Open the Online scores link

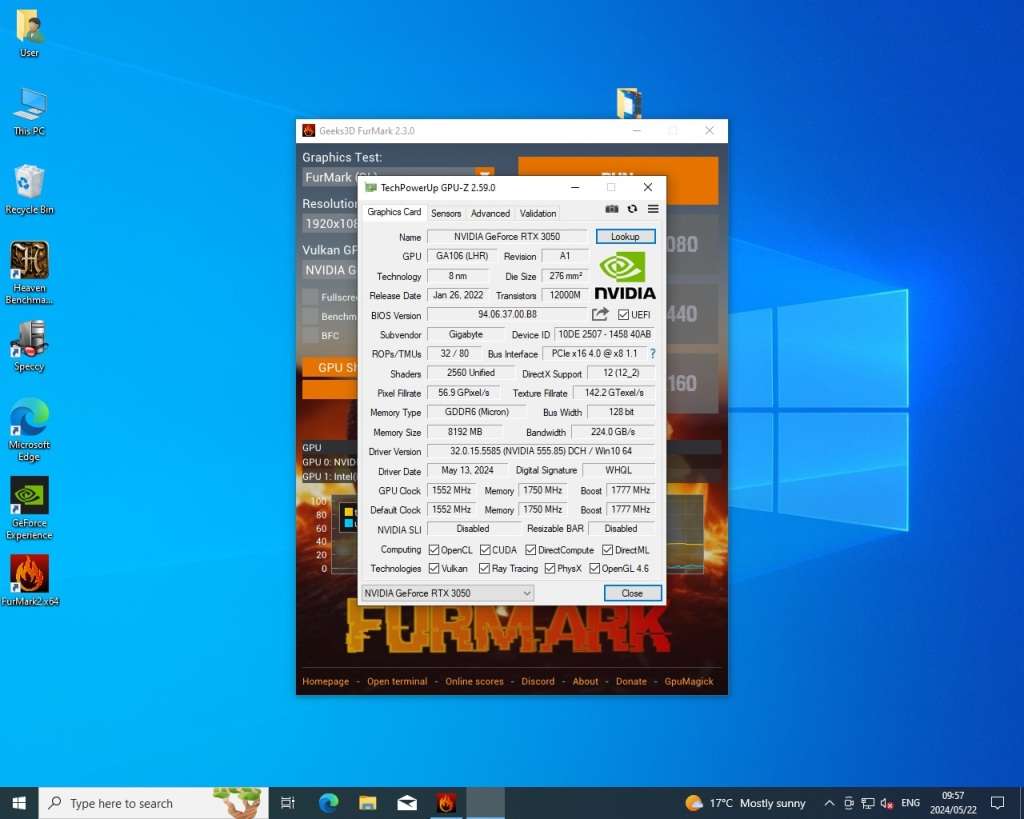coord(474,682)
